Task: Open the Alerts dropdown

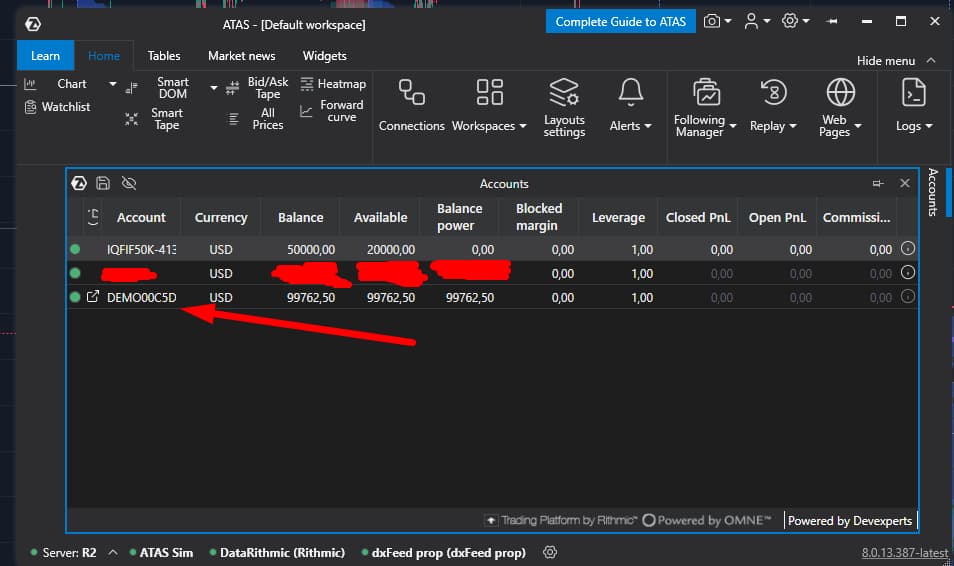Action: click(630, 105)
